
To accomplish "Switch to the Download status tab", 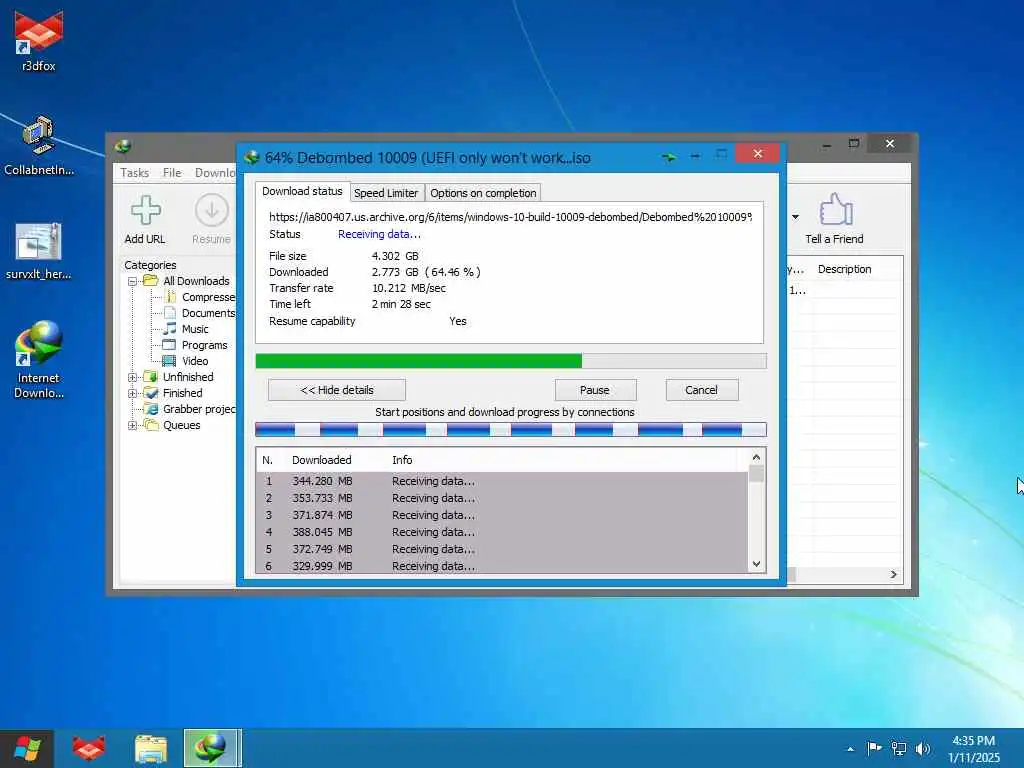I will click(302, 191).
